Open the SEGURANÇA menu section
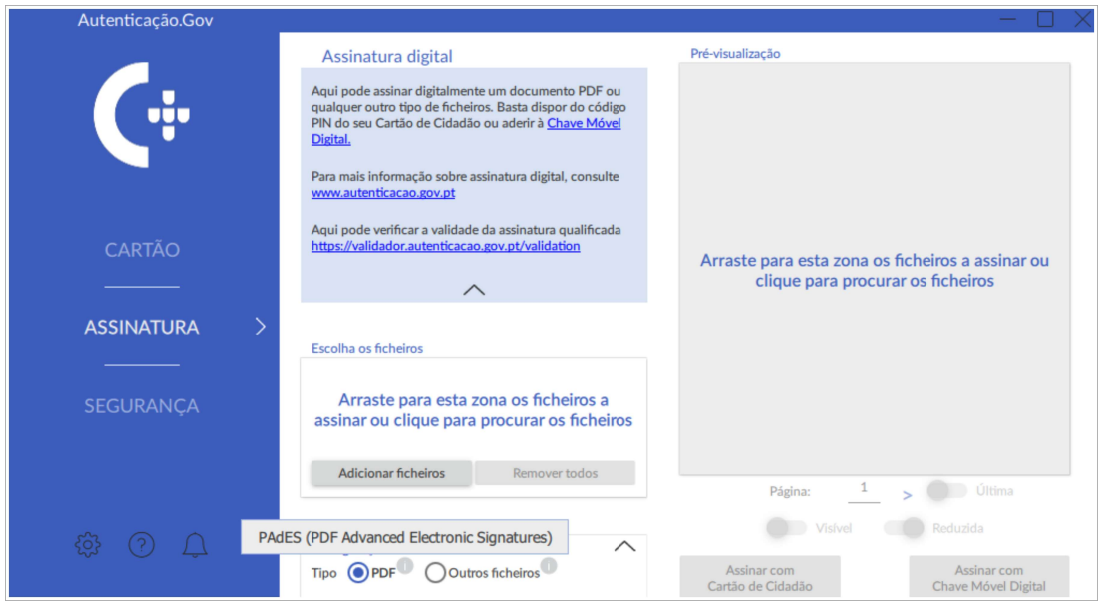This screenshot has height=605, width=1102. [x=141, y=406]
